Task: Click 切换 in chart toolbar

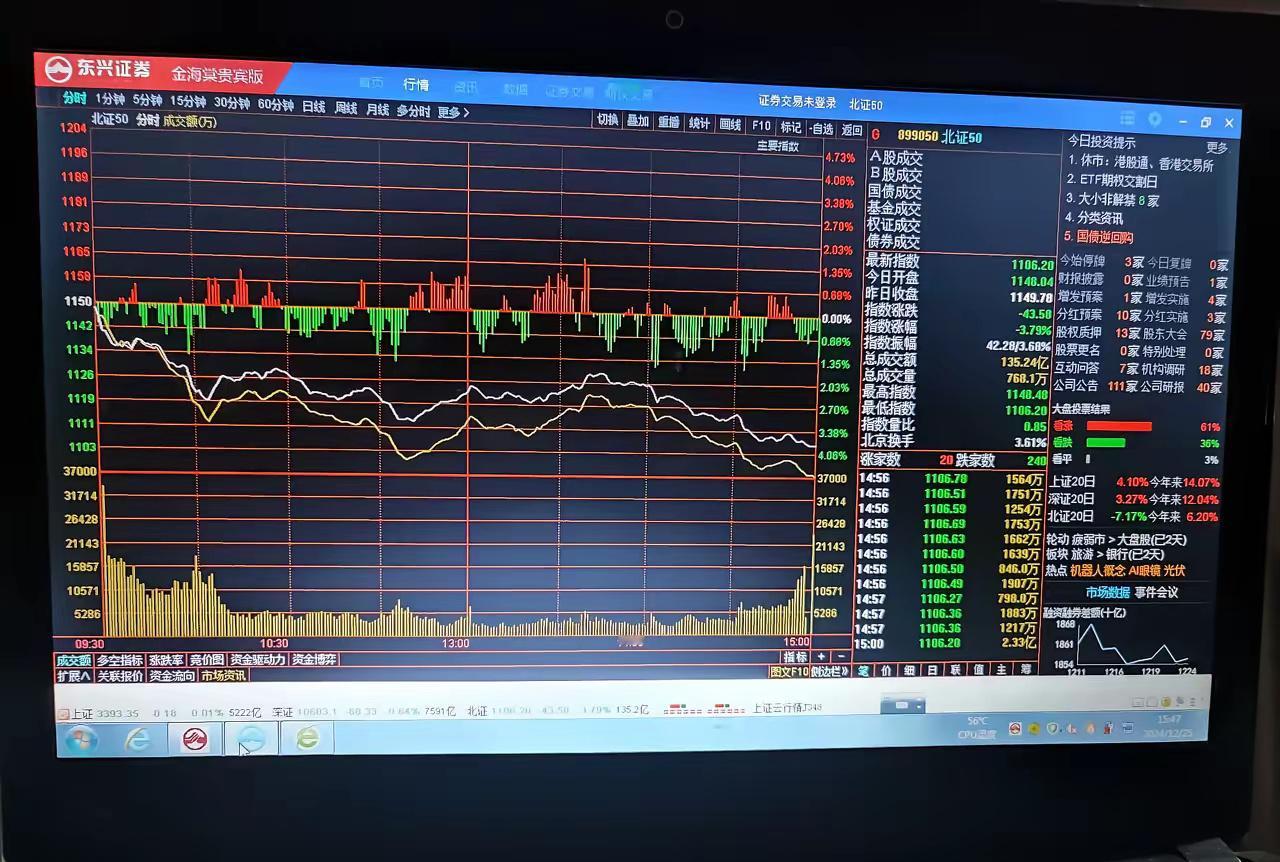Action: [607, 120]
